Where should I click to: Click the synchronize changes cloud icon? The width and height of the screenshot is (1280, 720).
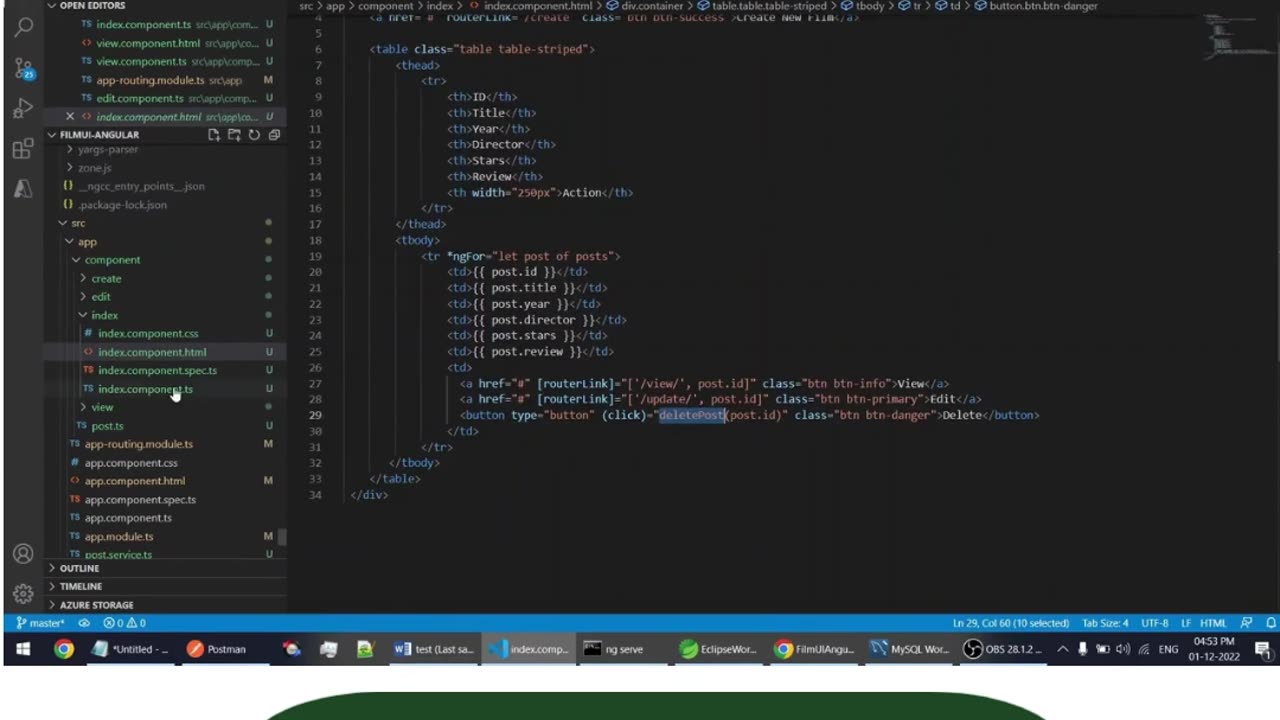84,623
